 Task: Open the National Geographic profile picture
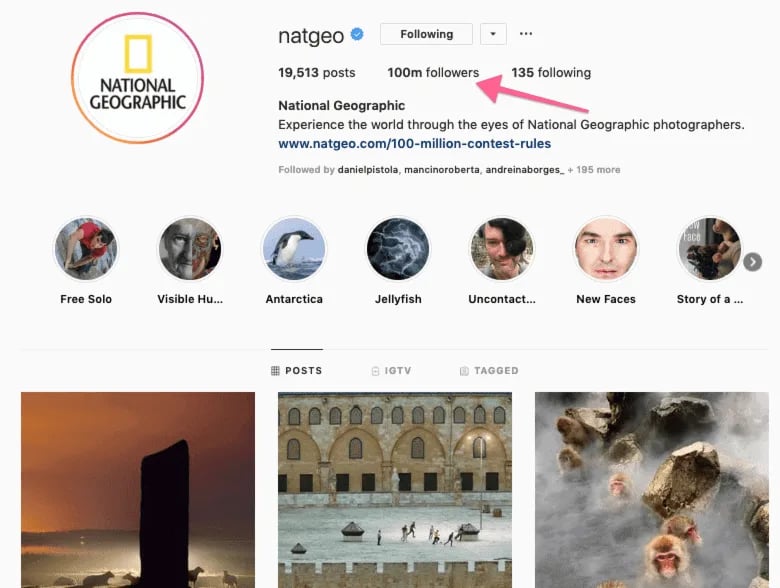137,78
